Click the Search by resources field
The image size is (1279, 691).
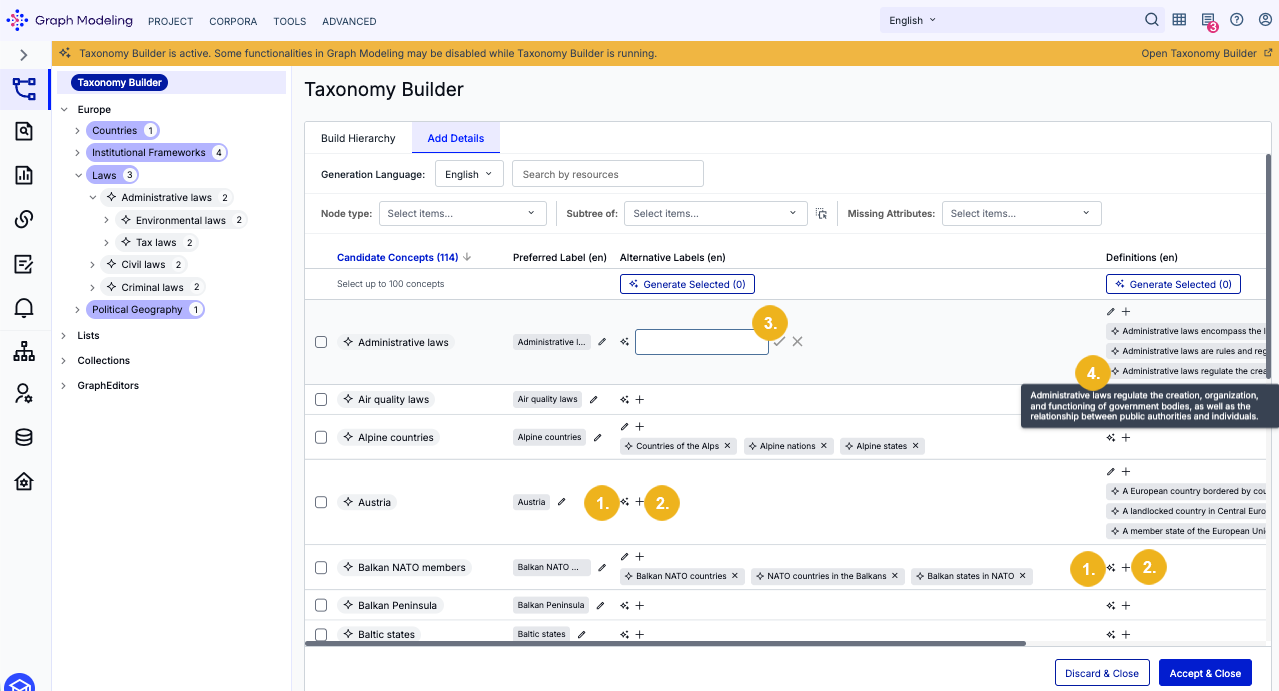pos(608,174)
